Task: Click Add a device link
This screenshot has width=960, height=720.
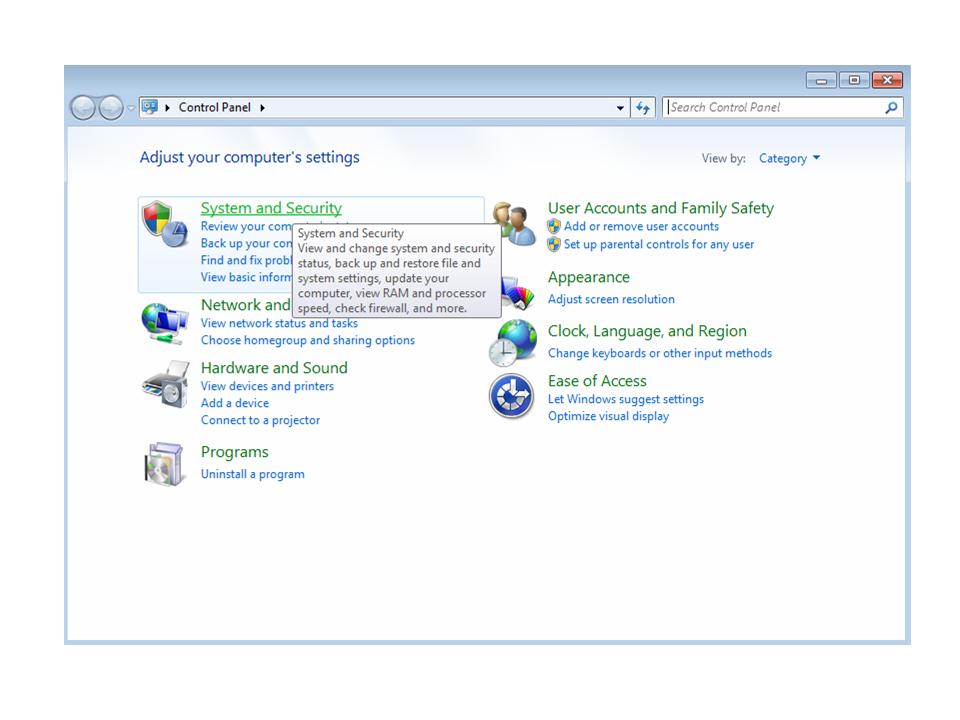Action: click(x=234, y=403)
